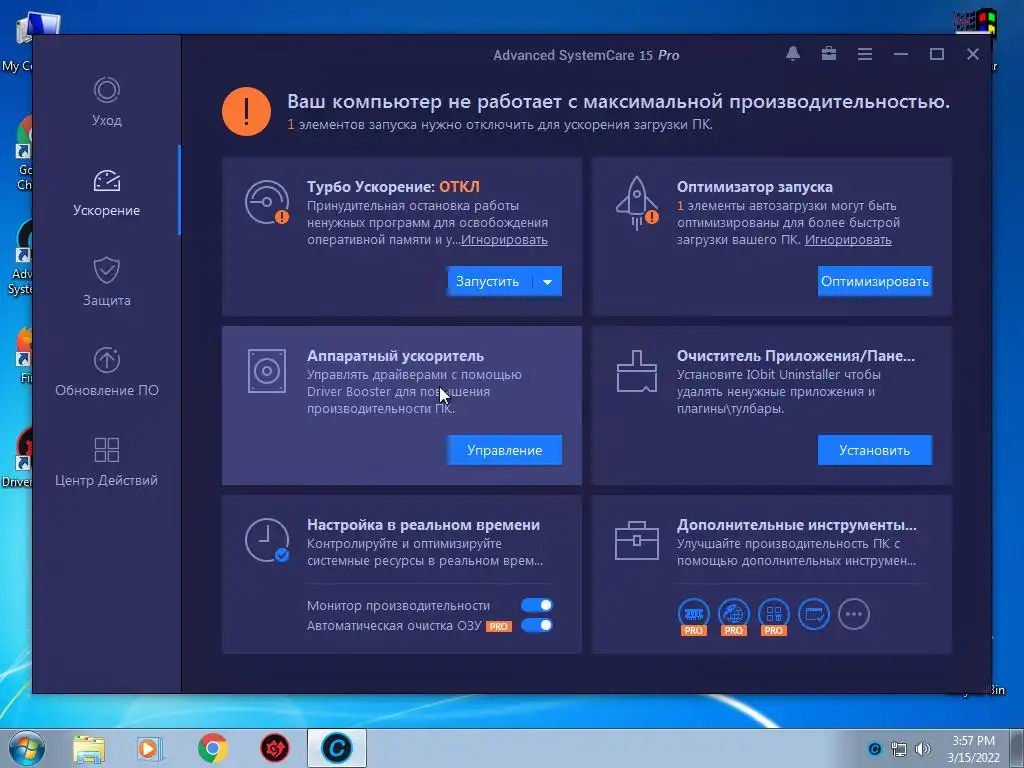Click the Turbo Boost disc icon
The width and height of the screenshot is (1024, 768).
[267, 202]
